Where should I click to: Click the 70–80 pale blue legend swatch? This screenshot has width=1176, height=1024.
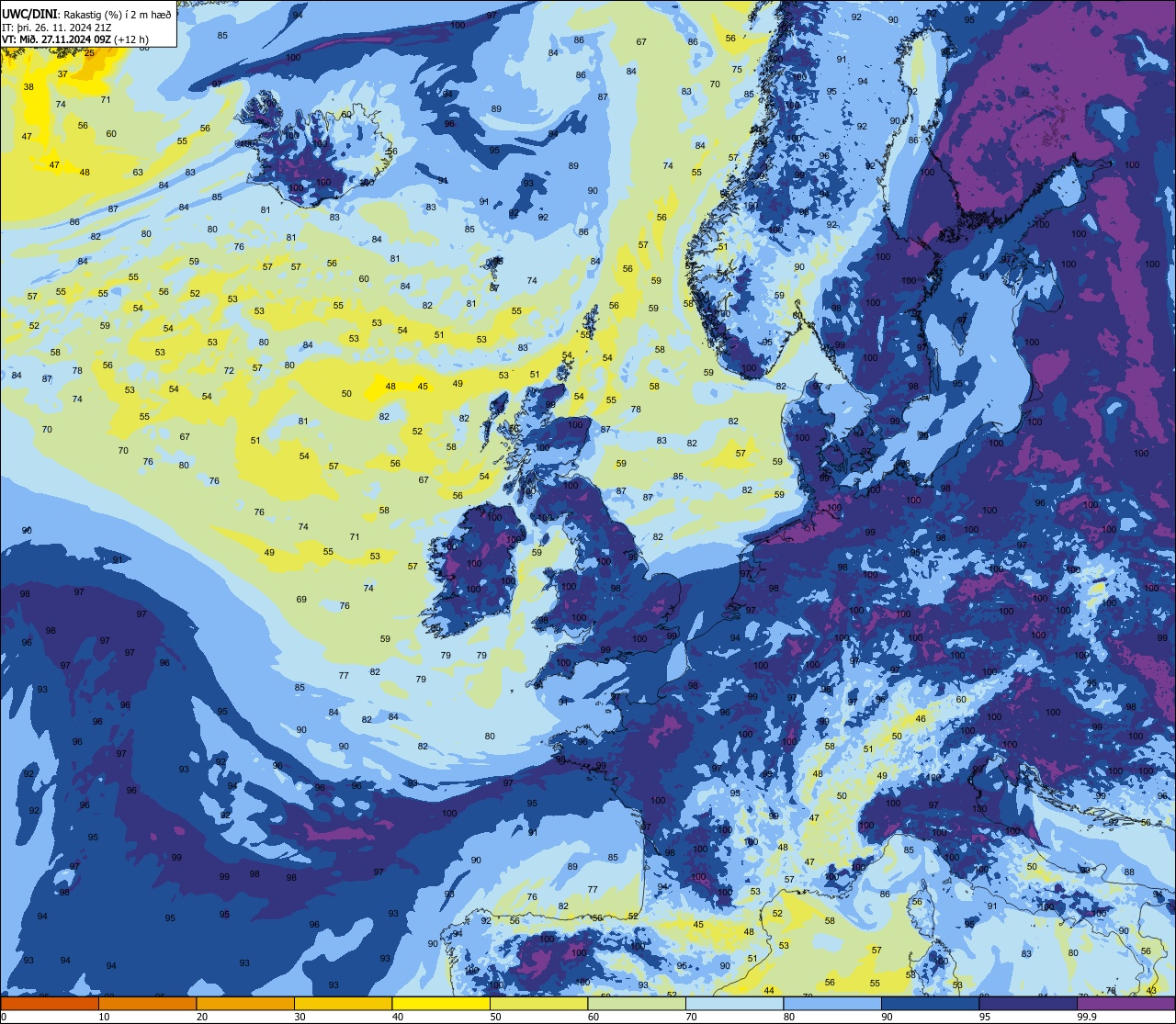(734, 1003)
